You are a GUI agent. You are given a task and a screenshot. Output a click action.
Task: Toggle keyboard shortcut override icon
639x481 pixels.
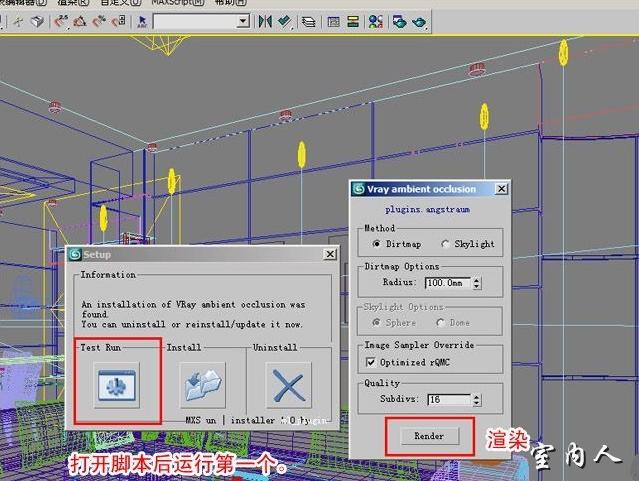pos(37,21)
